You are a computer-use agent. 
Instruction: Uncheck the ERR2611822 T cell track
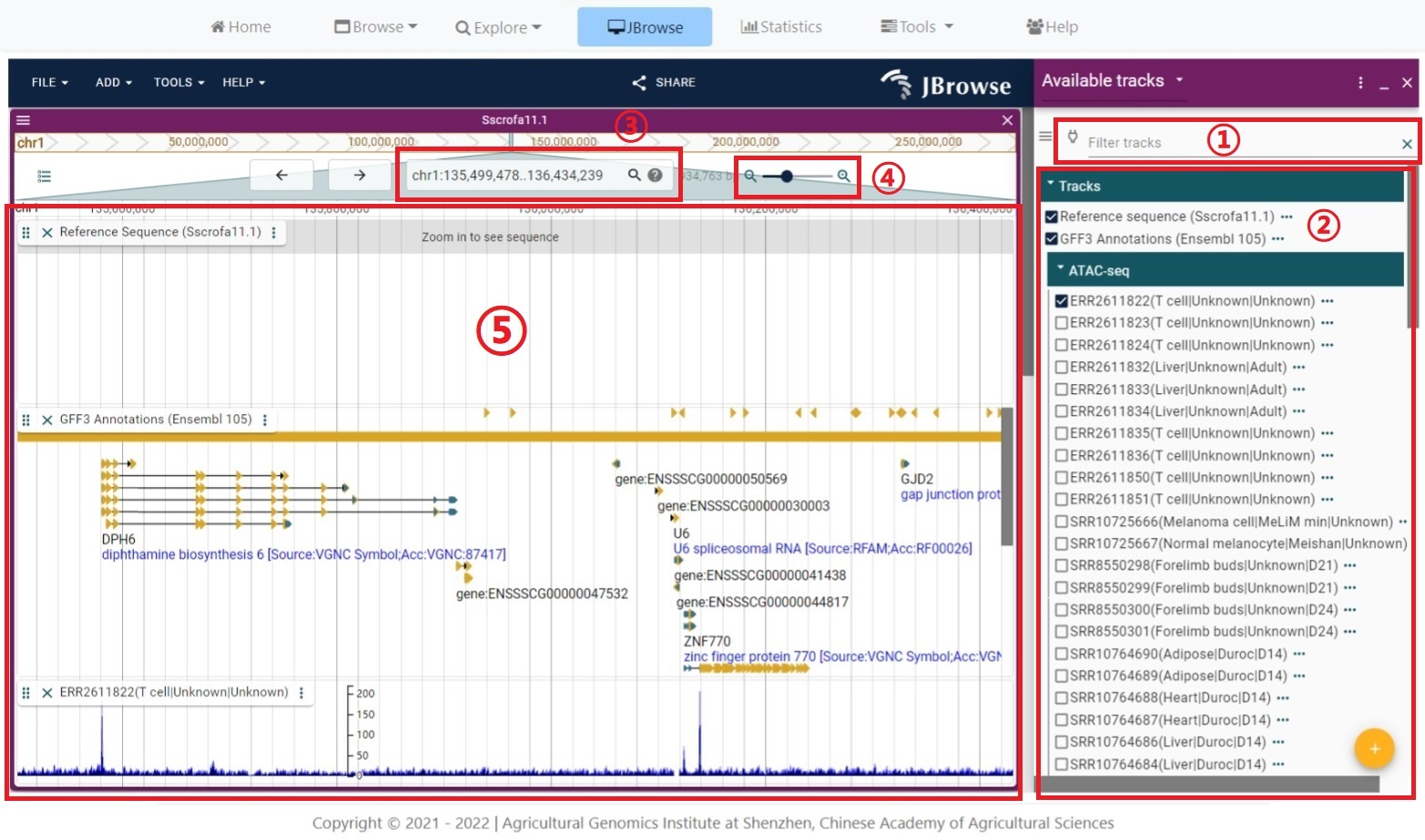click(x=1062, y=301)
